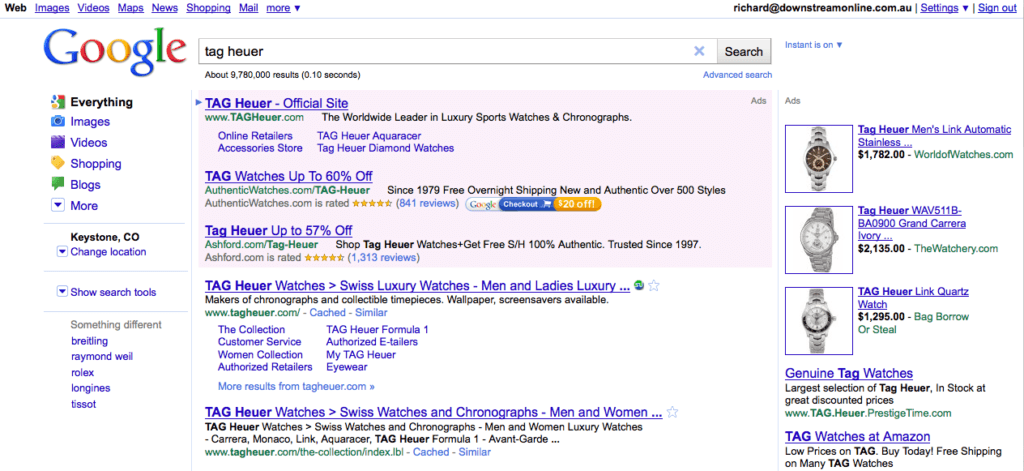Viewport: 1024px width, 471px height.
Task: Search for breitling suggestion
Action: (89, 341)
